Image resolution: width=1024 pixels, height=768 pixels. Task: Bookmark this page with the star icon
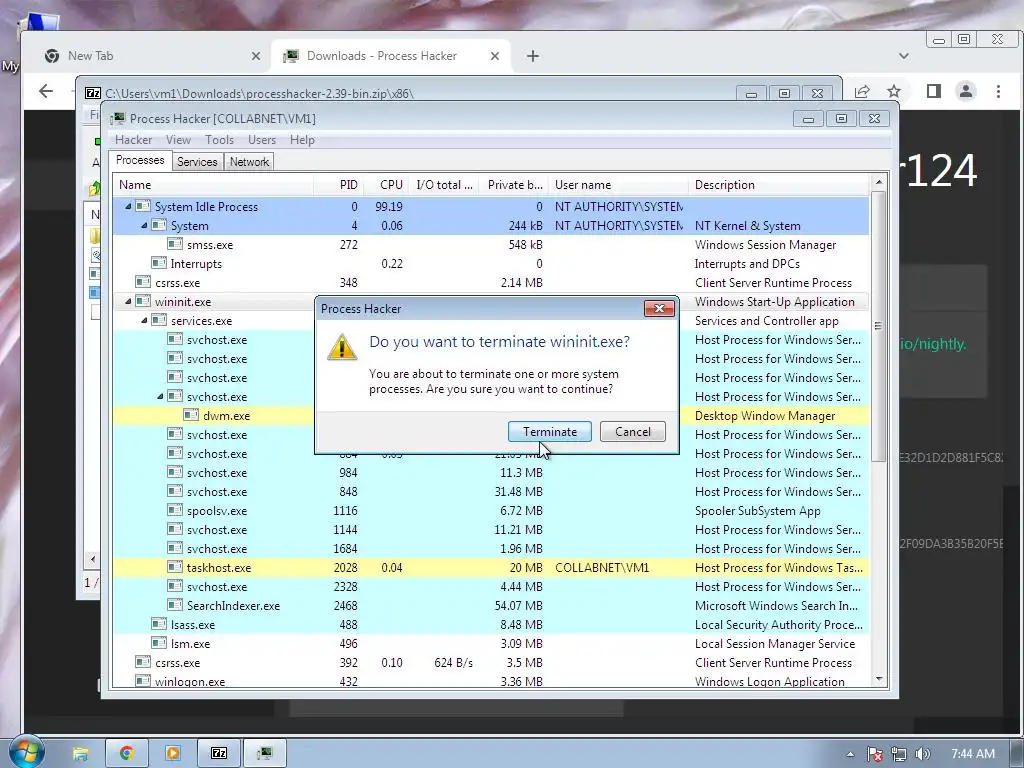(894, 91)
